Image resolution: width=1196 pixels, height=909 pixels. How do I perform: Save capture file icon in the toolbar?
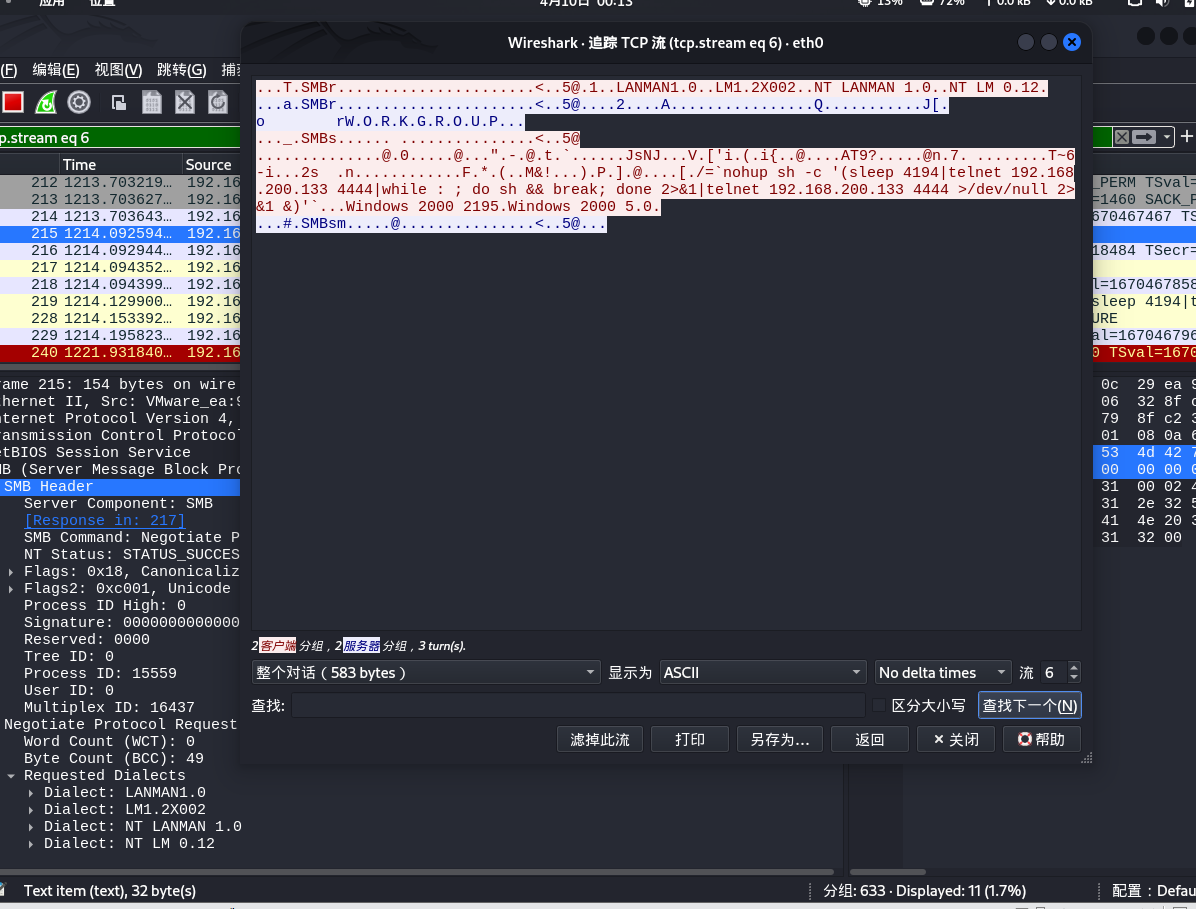pyautogui.click(x=152, y=102)
